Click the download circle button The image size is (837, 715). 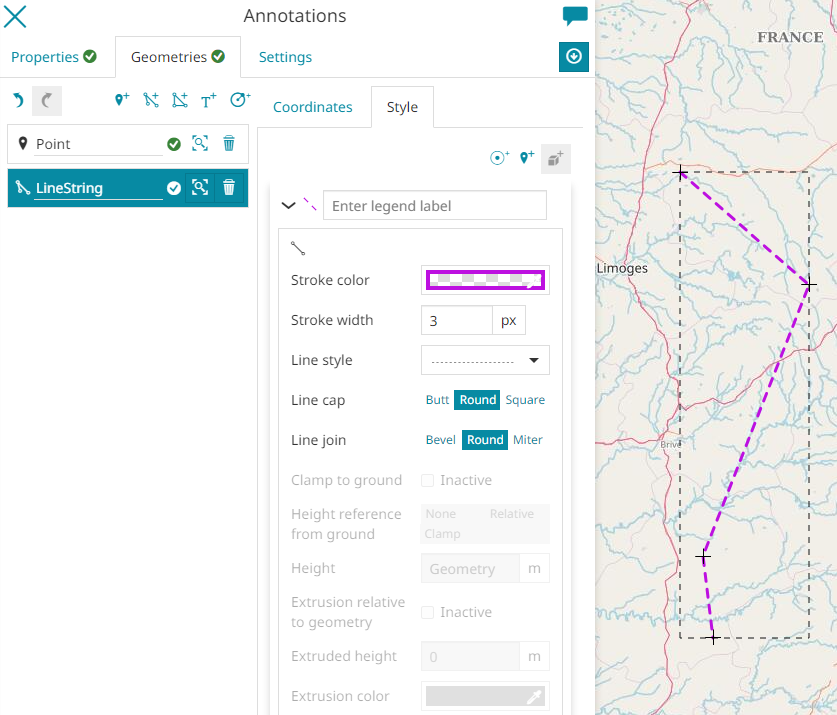pyautogui.click(x=574, y=57)
